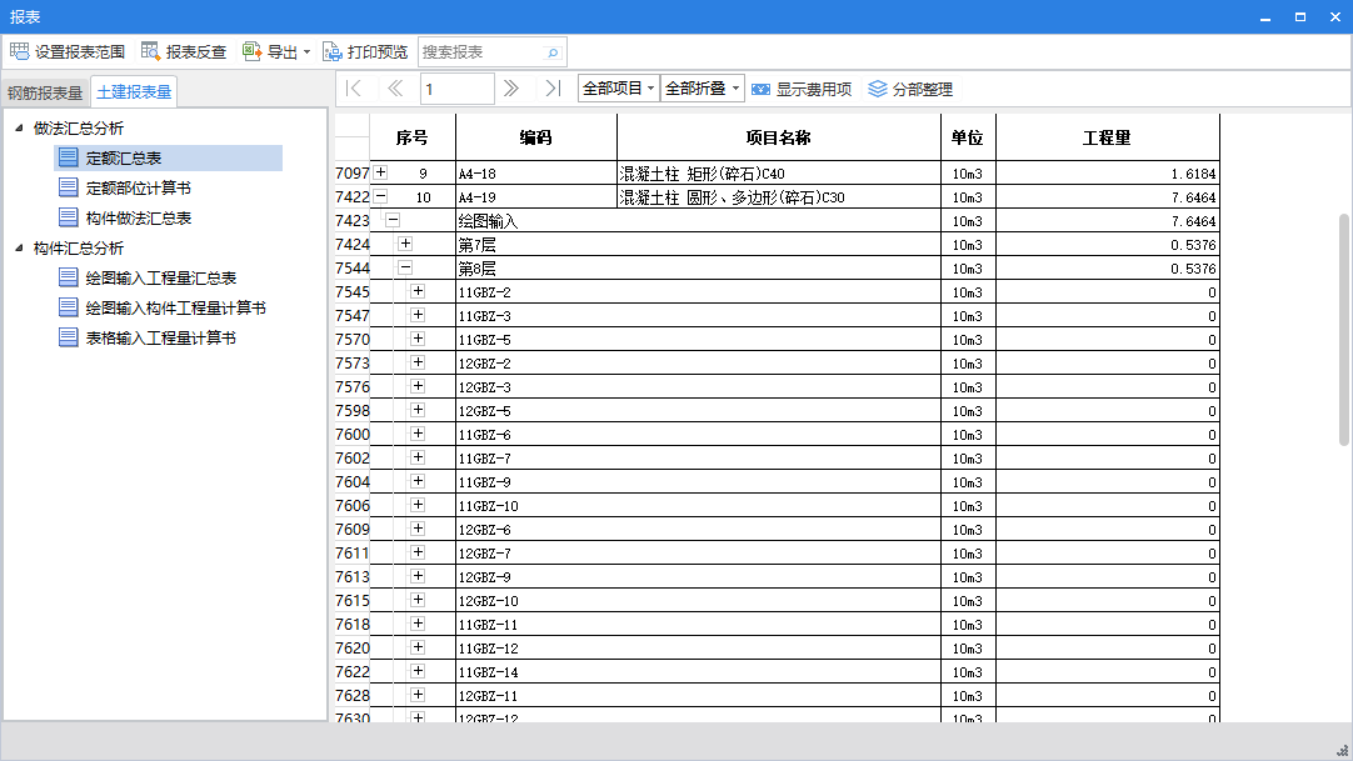Maximize the 报表 window
The image size is (1353, 761).
[x=1300, y=17]
